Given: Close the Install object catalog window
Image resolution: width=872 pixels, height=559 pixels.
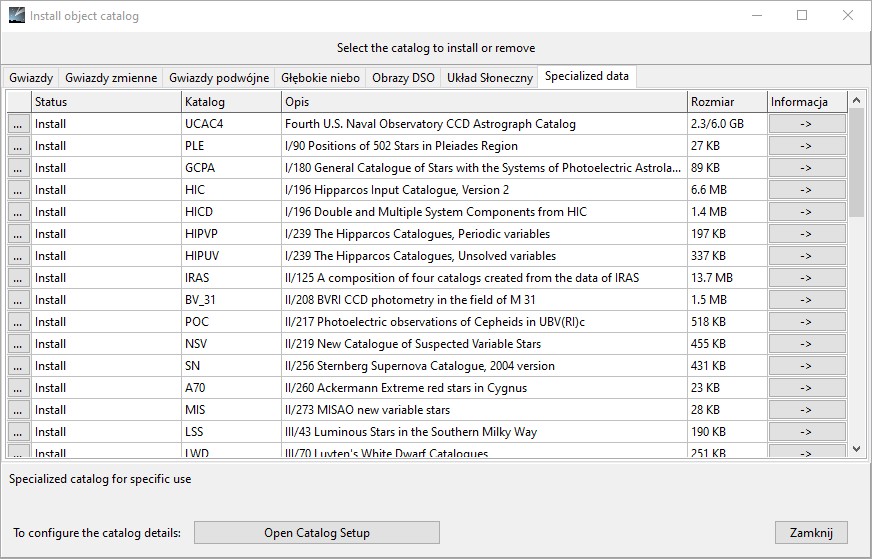Looking at the screenshot, I should (x=848, y=16).
